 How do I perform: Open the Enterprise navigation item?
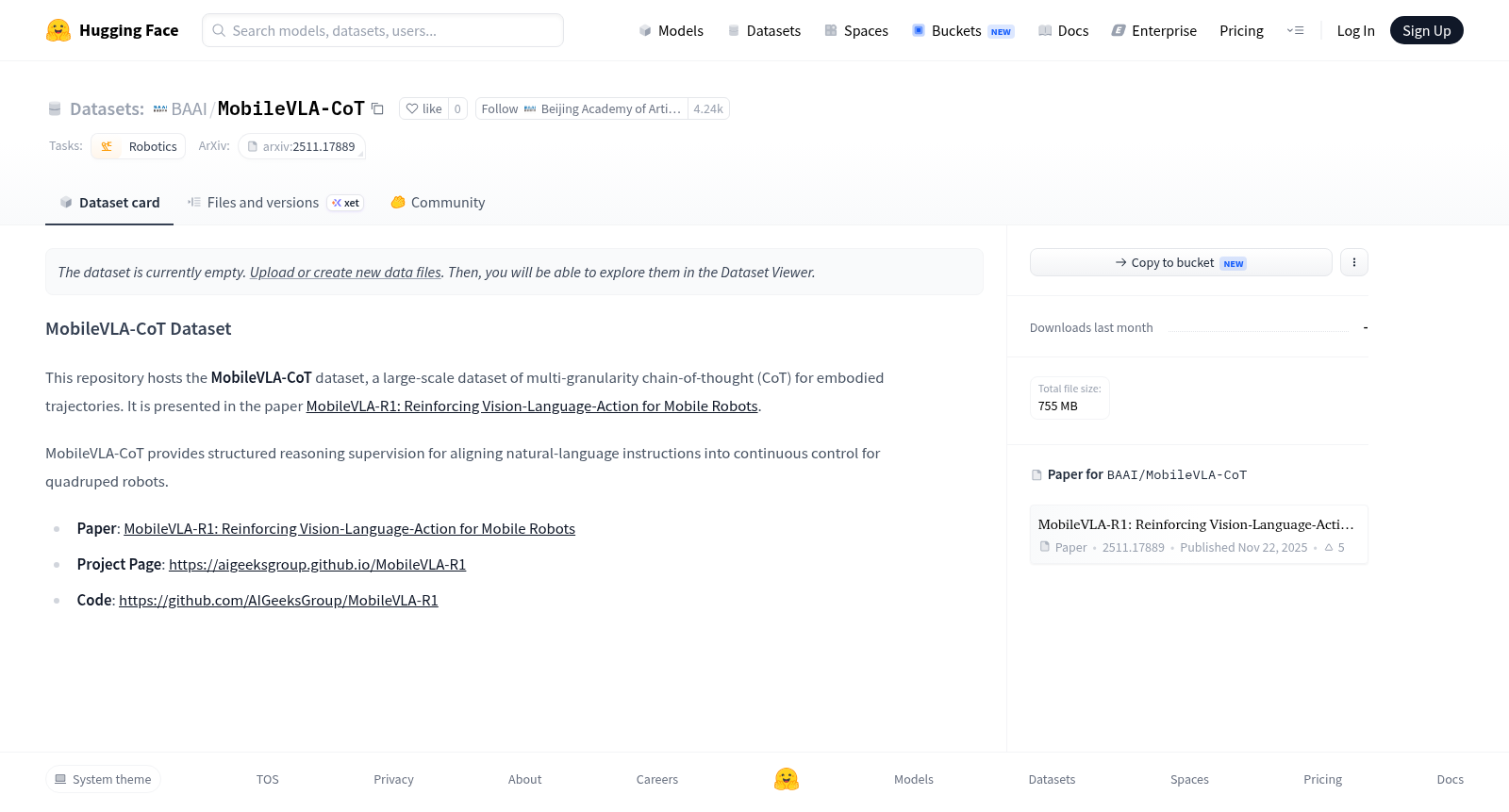(1154, 30)
